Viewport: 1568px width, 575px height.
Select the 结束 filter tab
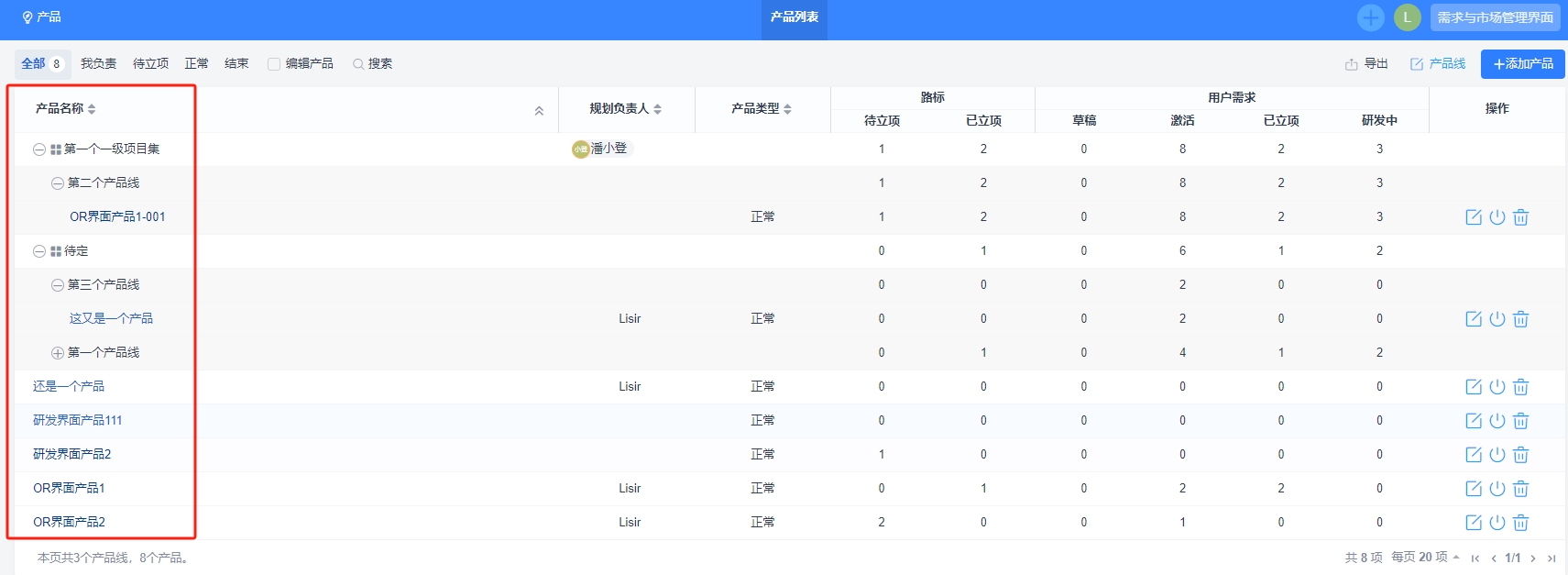click(236, 64)
